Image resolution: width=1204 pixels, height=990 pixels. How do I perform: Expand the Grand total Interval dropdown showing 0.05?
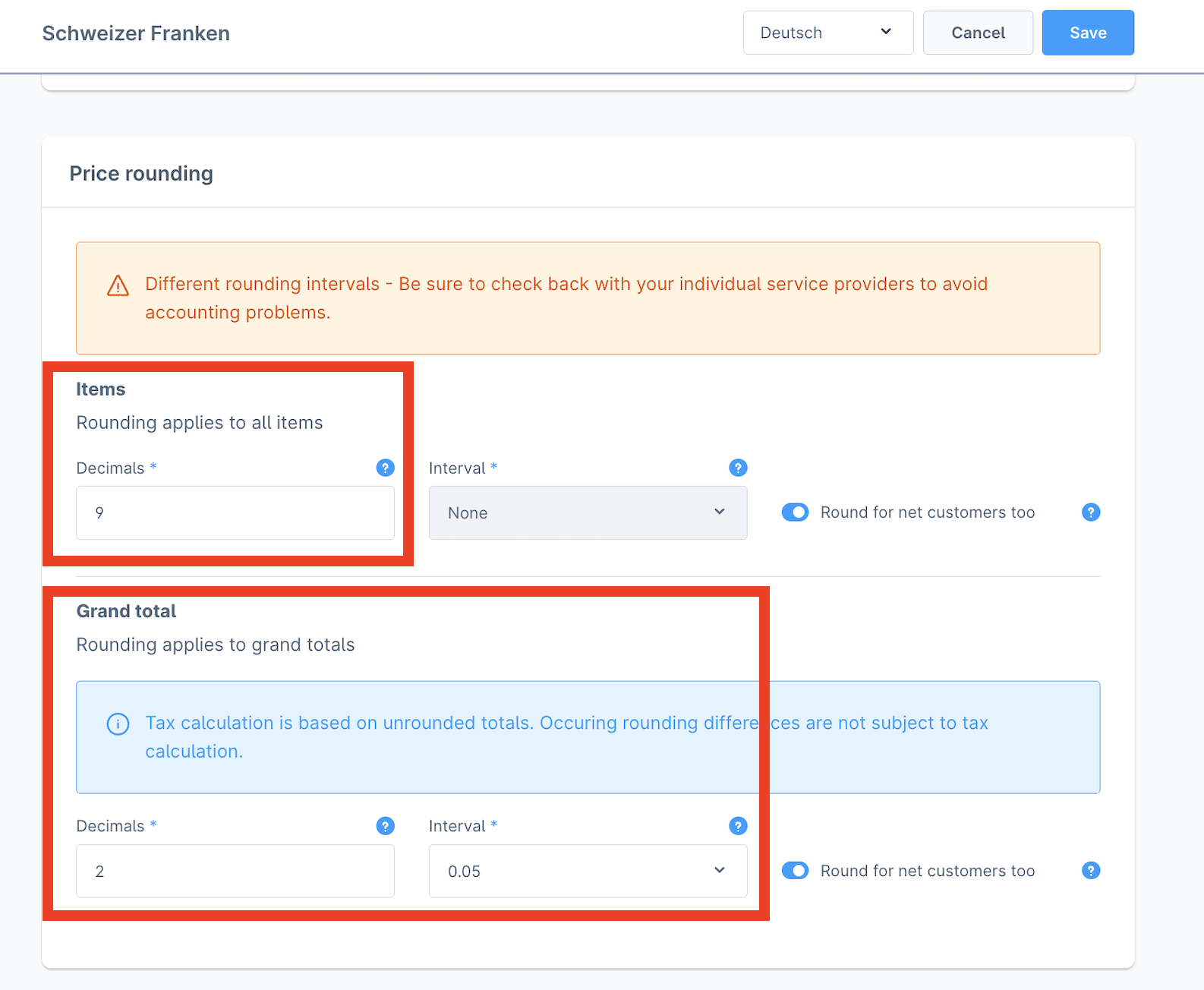tap(588, 872)
